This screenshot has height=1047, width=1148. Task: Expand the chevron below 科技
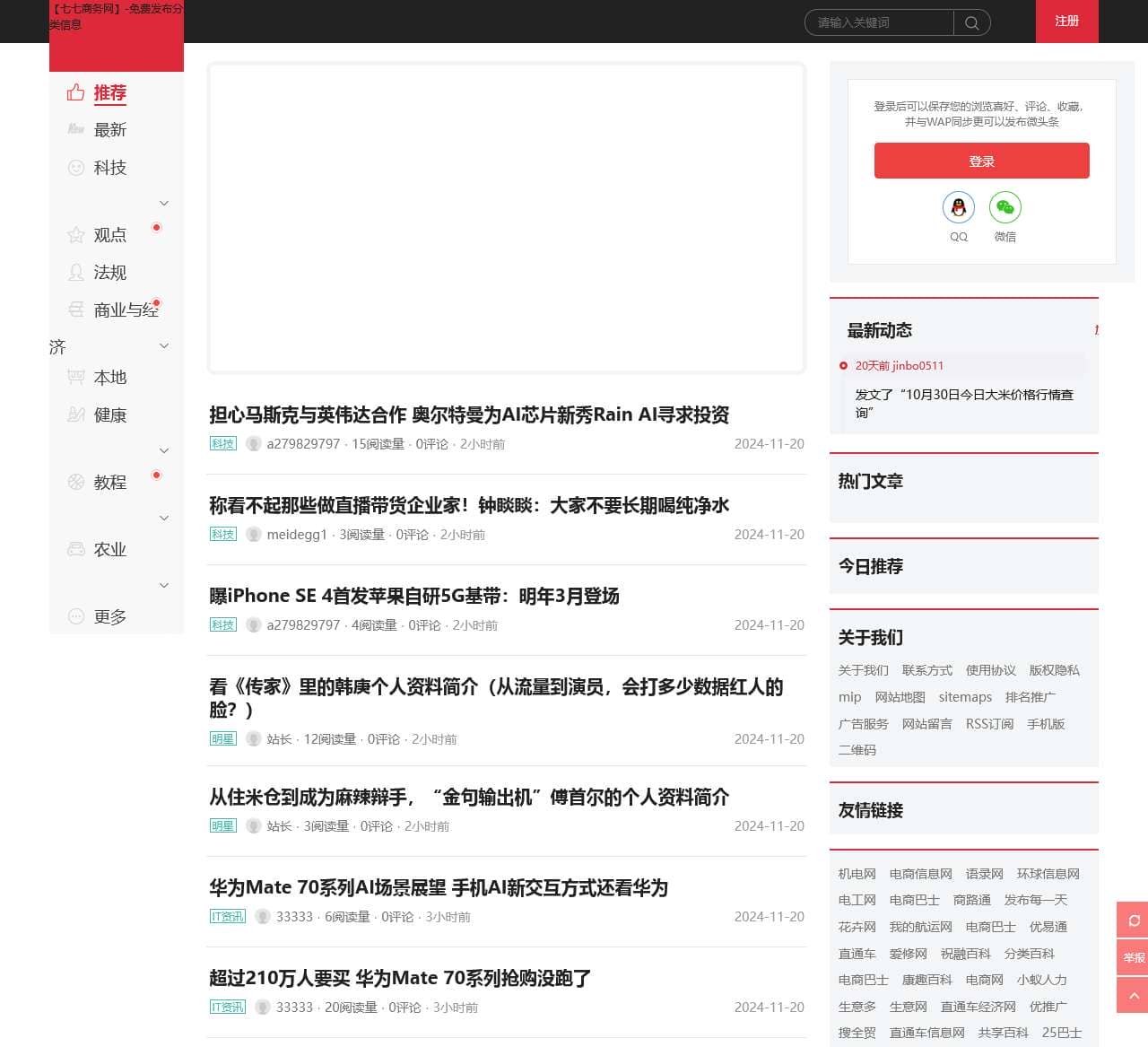(164, 203)
